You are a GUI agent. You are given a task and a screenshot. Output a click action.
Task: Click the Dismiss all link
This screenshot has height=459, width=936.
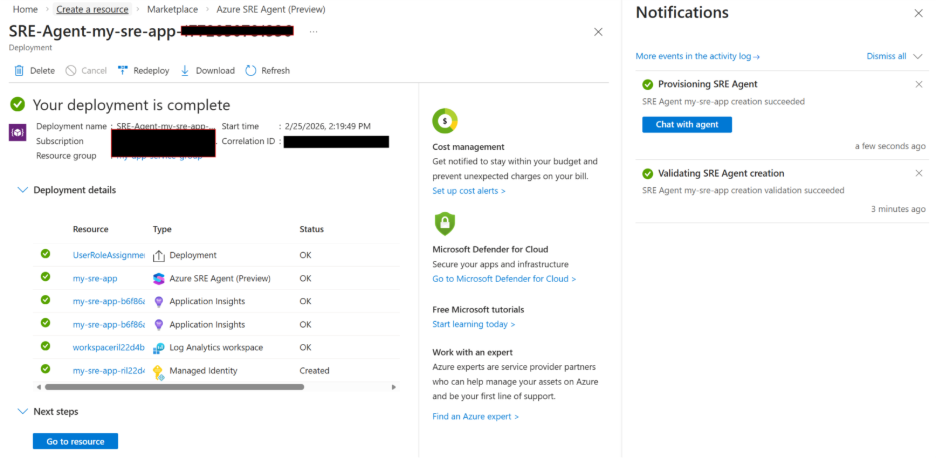(886, 56)
